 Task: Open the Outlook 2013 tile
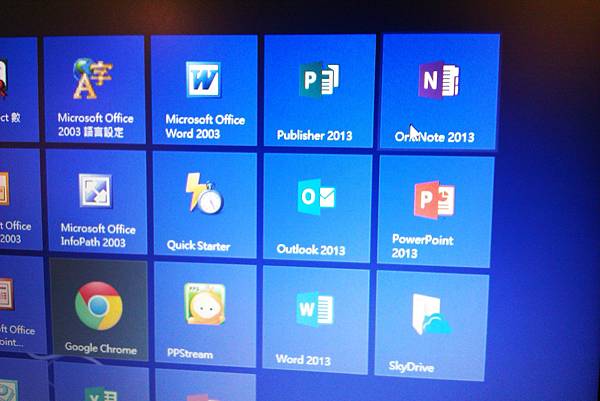(317, 208)
